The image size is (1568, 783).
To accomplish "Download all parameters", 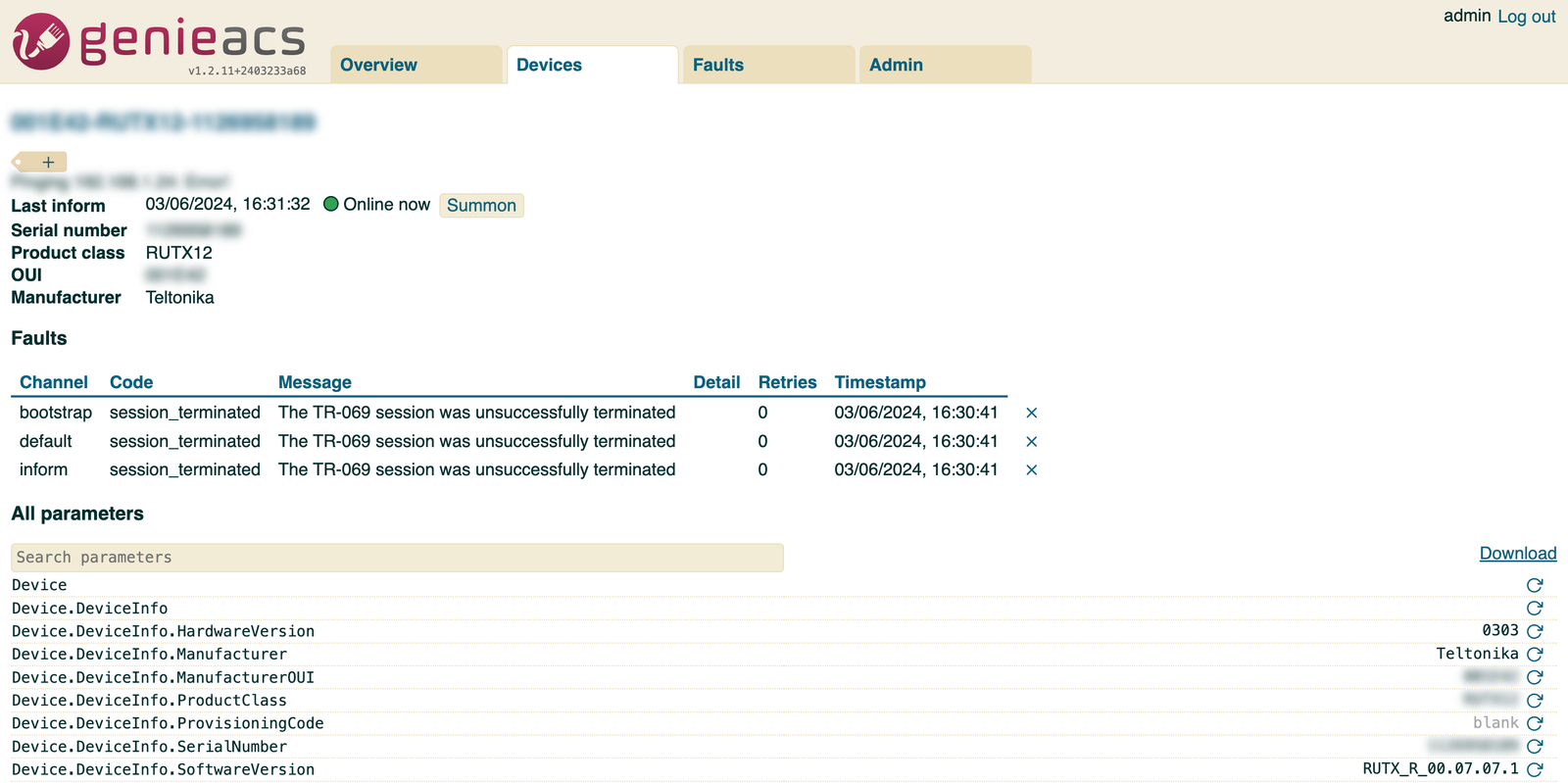I will pos(1518,554).
